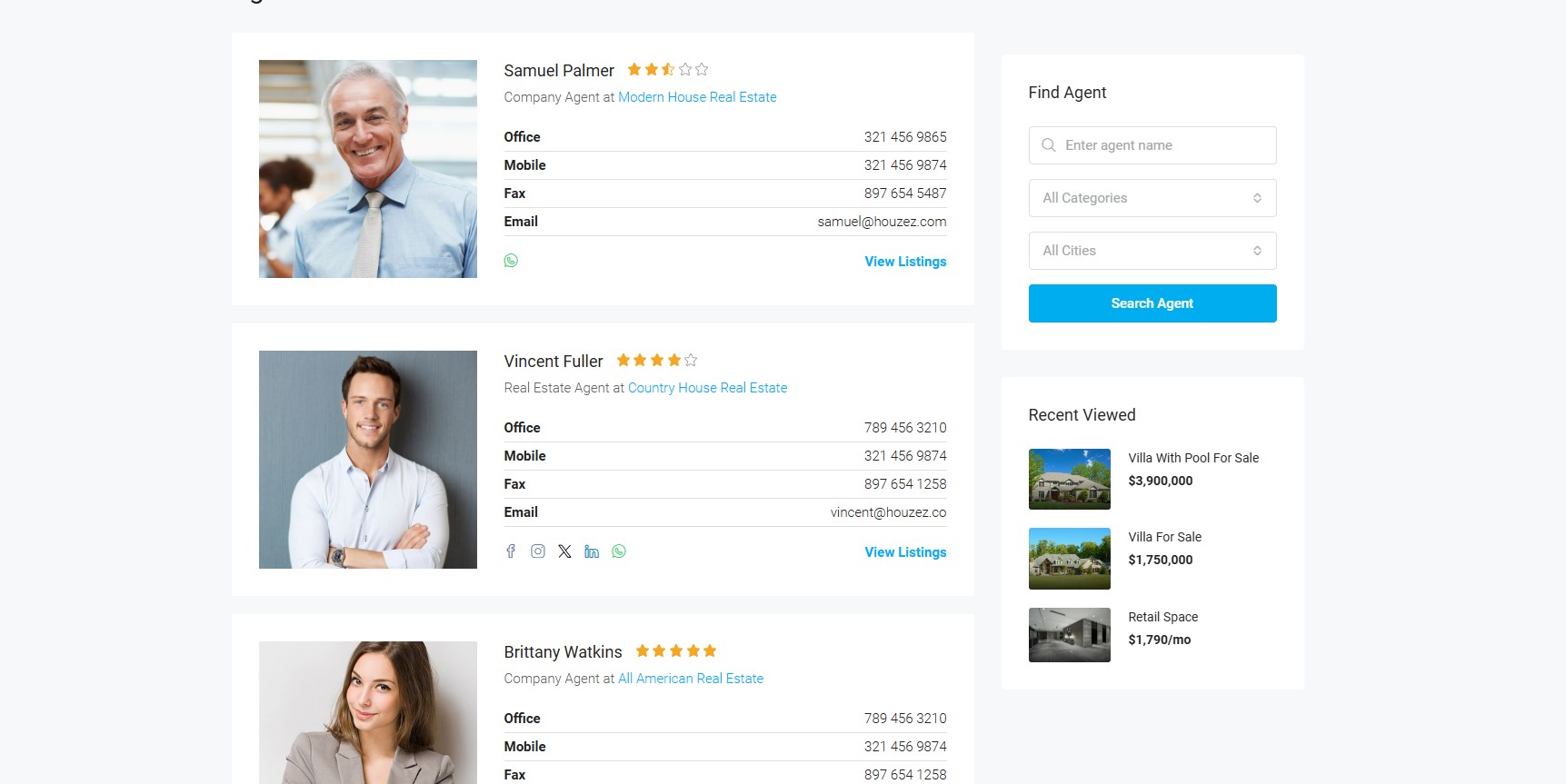Screen dimensions: 1566x784
Task: Open Vincent Fuller's Instagram icon
Action: 538,551
